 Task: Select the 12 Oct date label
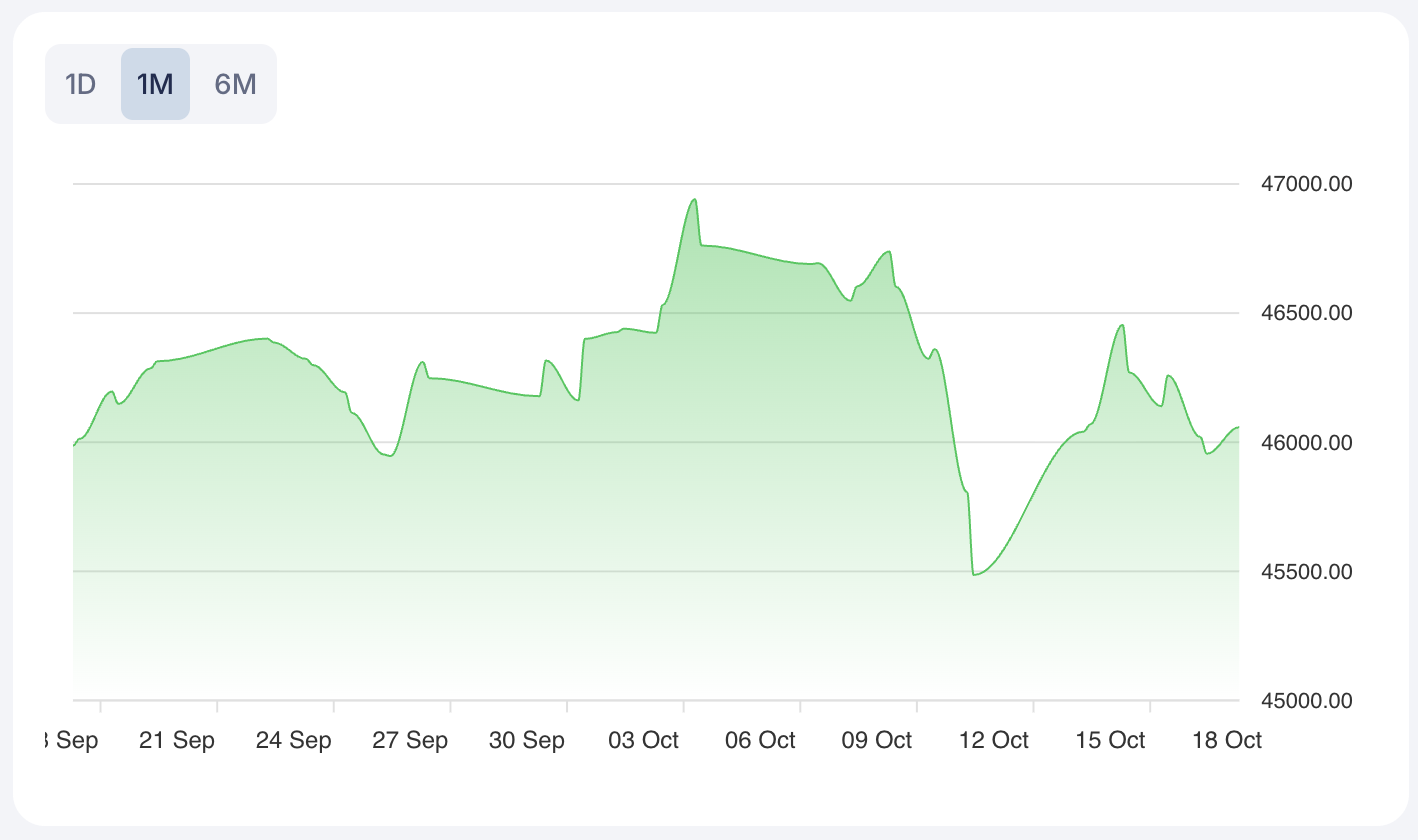[x=993, y=740]
